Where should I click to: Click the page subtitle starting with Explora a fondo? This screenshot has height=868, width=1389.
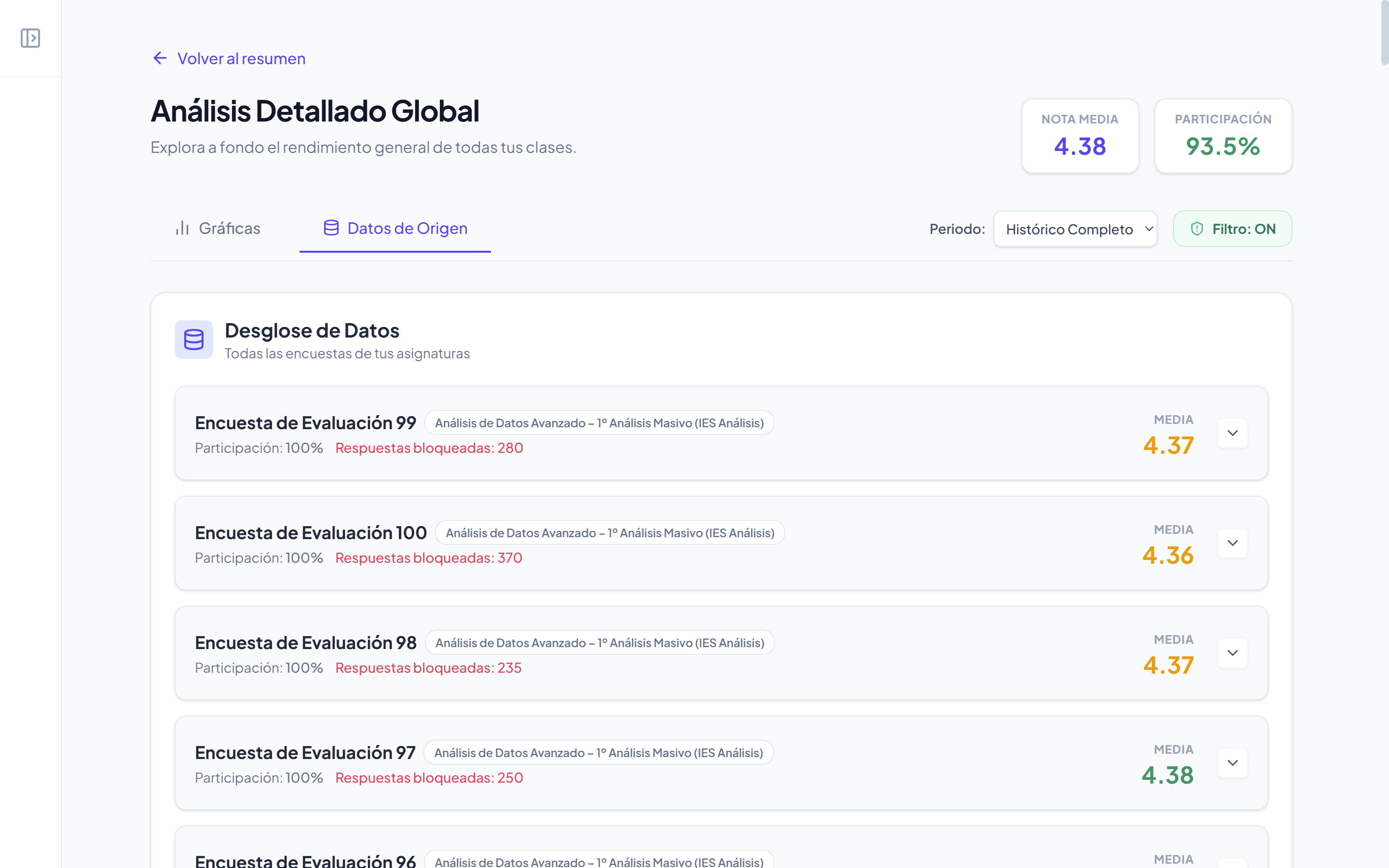tap(363, 148)
